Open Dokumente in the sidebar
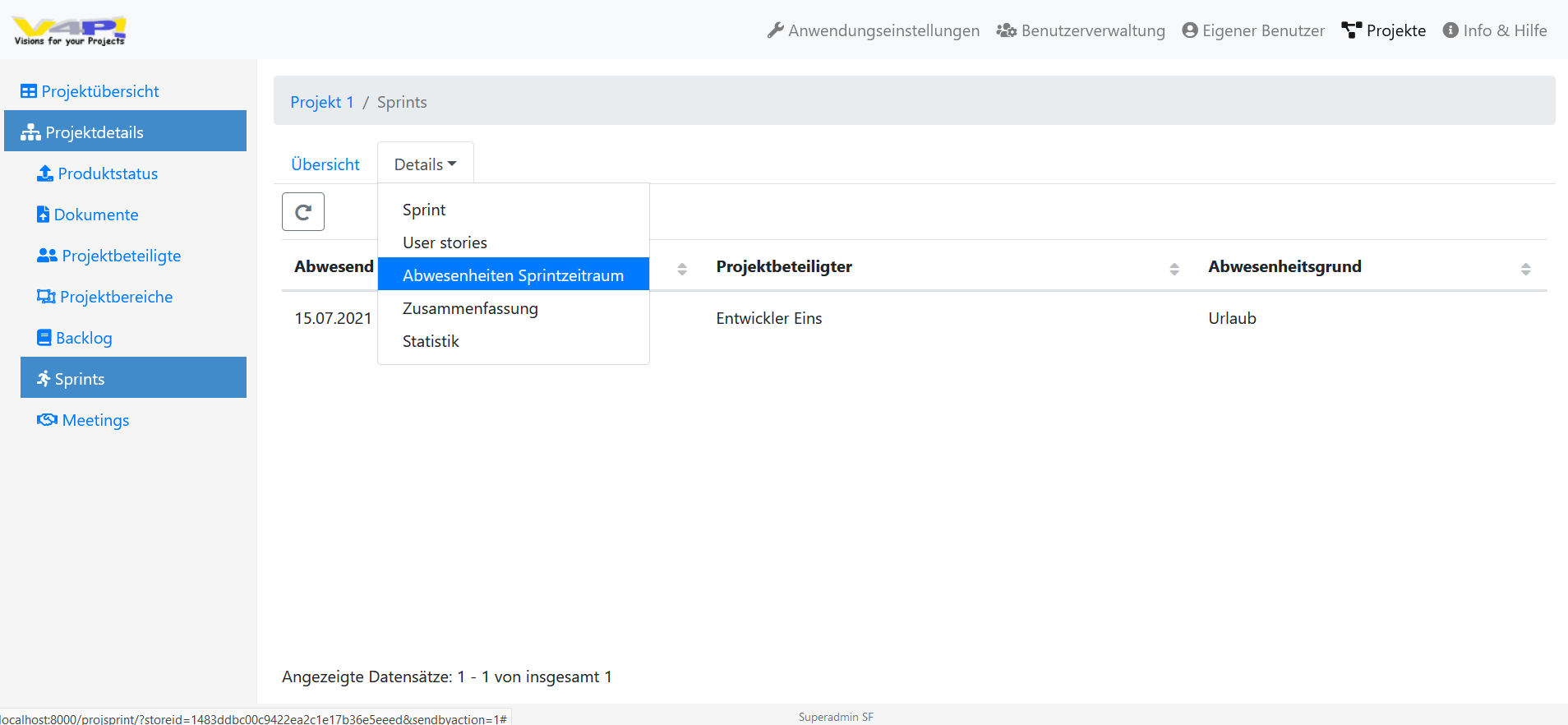The height and width of the screenshot is (725, 1568). (x=133, y=215)
